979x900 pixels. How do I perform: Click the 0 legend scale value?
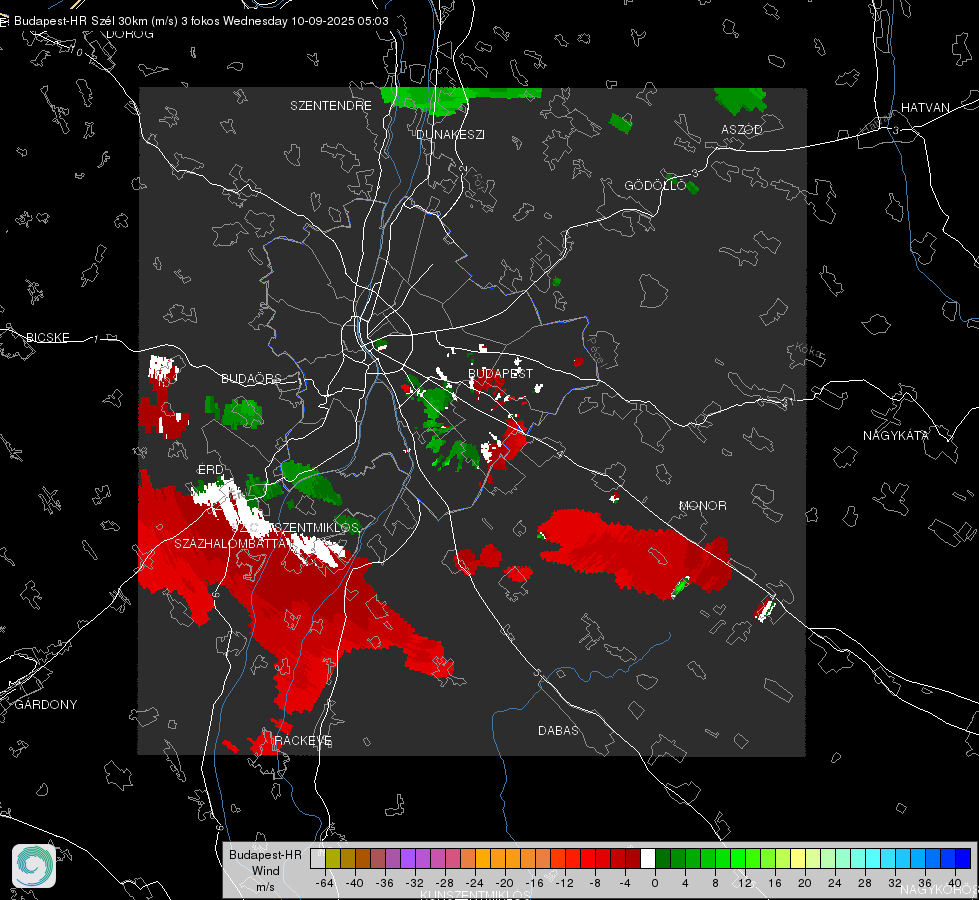654,883
